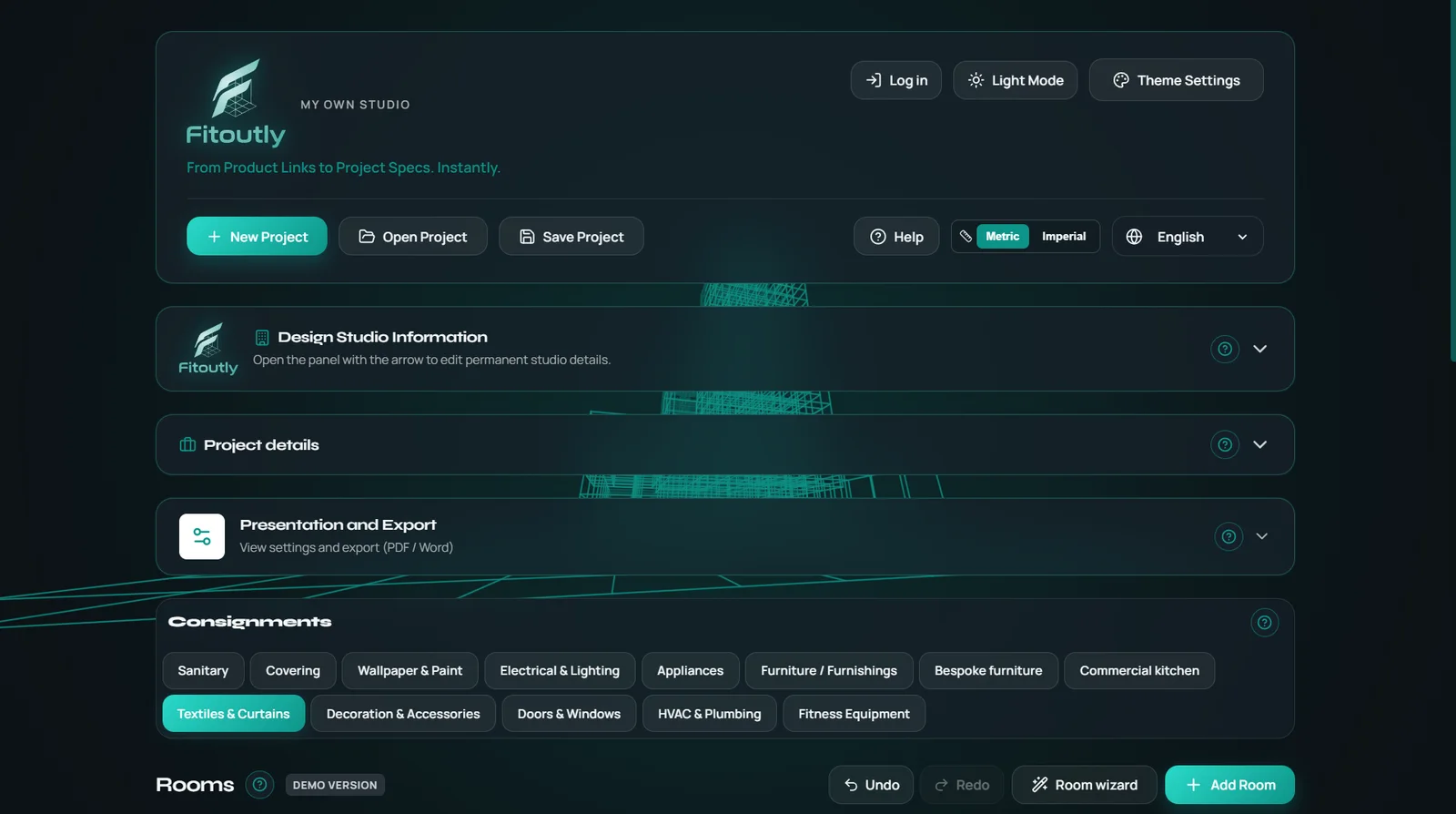Click the help icon beside Rooms heading

(x=259, y=785)
